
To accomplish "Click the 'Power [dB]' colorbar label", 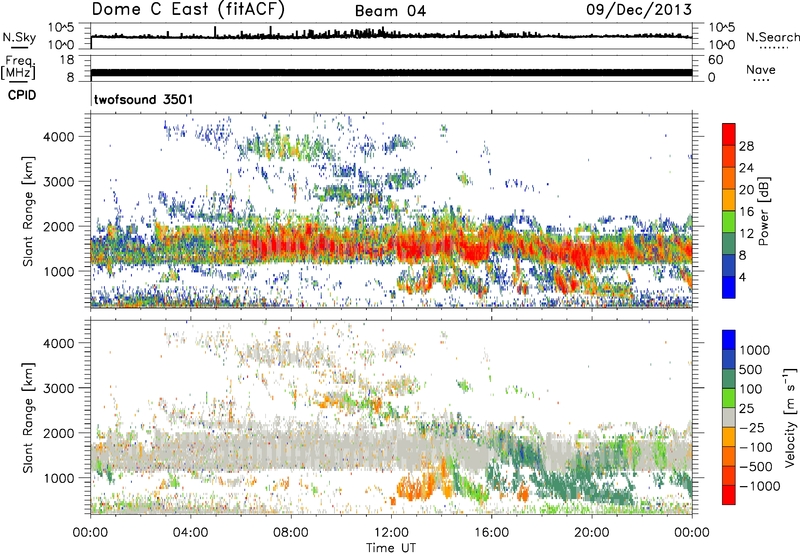I will tap(764, 211).
